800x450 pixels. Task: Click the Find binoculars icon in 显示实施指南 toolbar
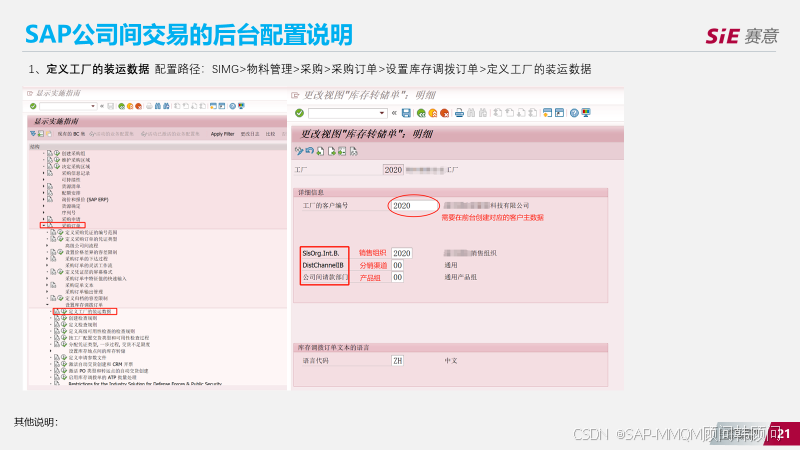click(158, 106)
